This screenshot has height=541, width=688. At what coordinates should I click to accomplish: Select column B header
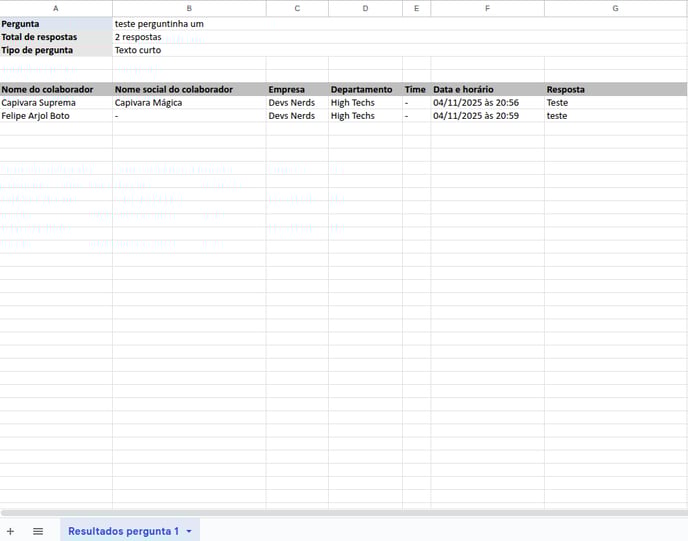189,8
